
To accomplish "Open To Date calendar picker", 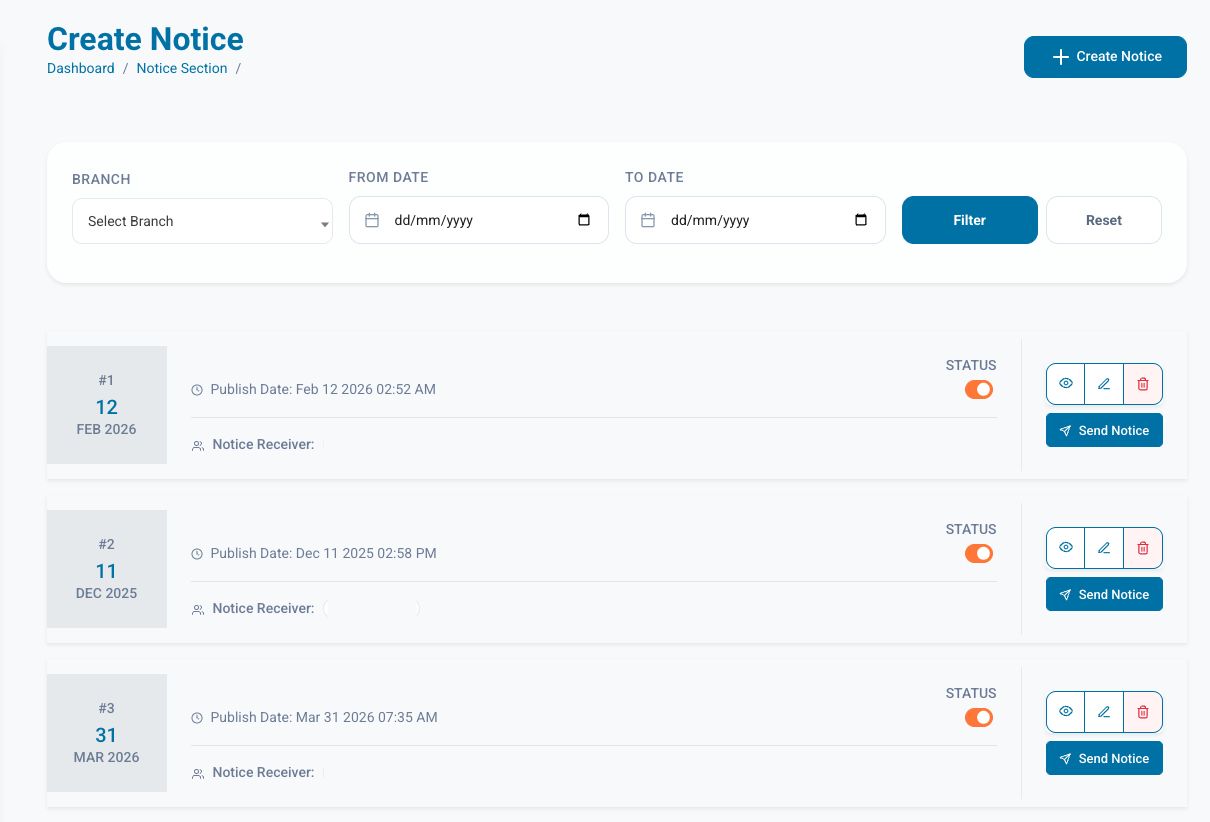I will pos(861,220).
